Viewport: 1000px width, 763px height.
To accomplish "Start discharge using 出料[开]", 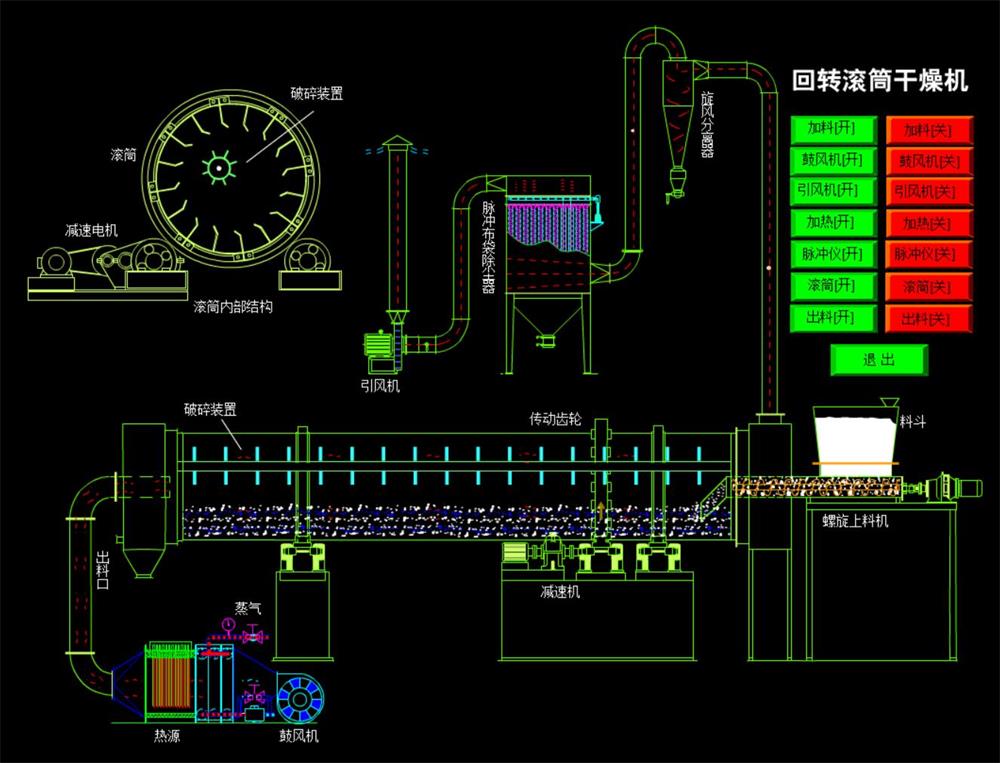I will [833, 318].
